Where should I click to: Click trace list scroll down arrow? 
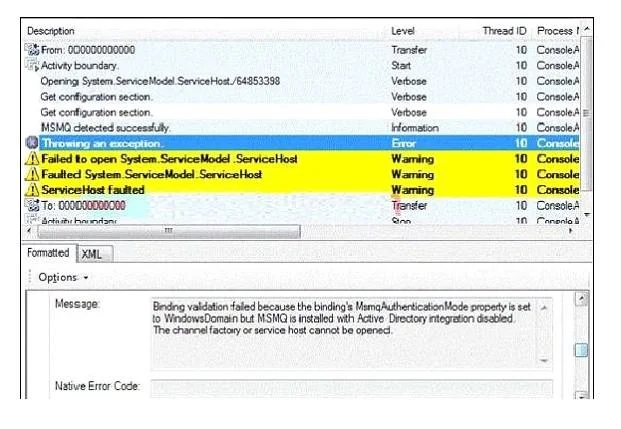click(x=587, y=214)
